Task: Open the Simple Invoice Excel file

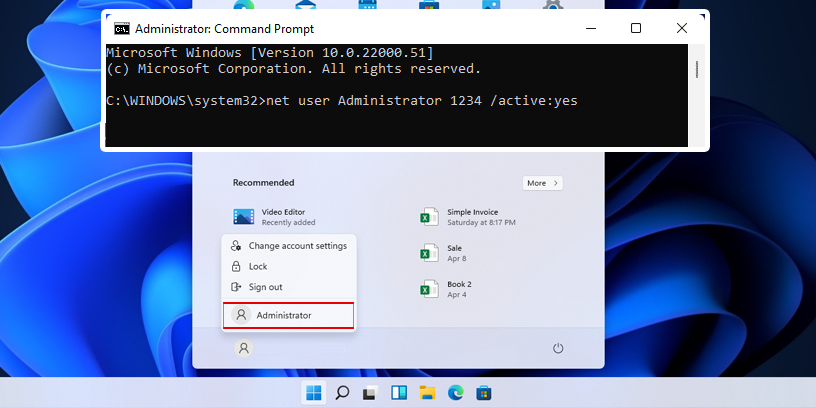Action: click(x=467, y=217)
